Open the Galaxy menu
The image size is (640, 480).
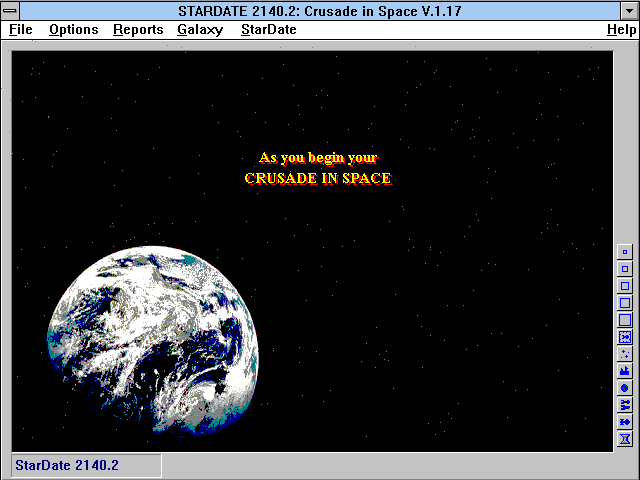tap(200, 30)
